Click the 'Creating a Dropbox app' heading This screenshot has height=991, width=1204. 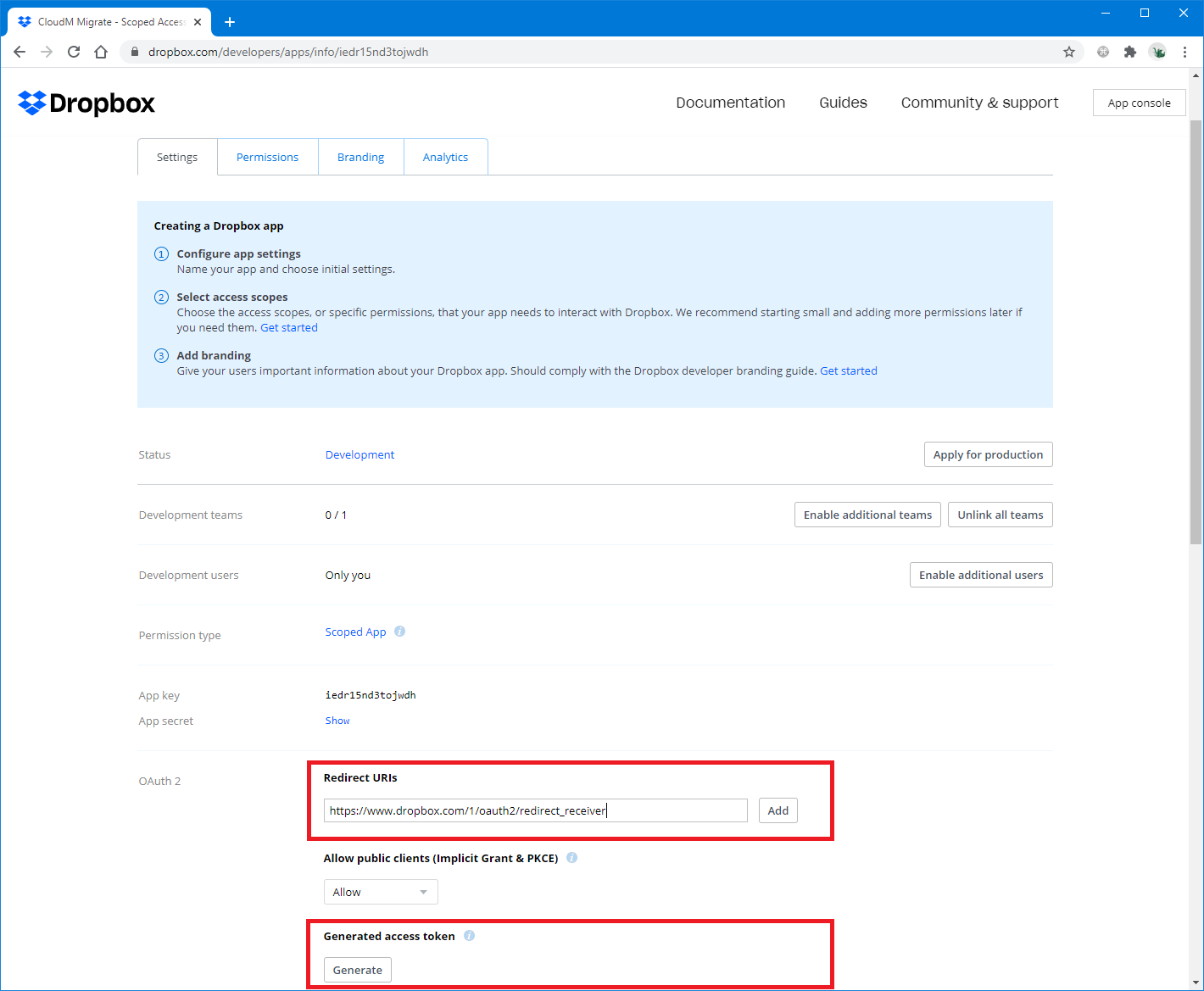pos(219,225)
